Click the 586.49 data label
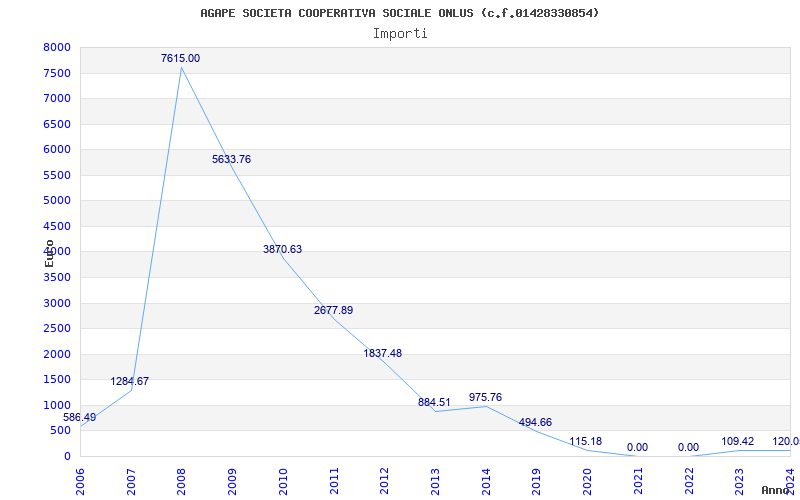 (80, 417)
